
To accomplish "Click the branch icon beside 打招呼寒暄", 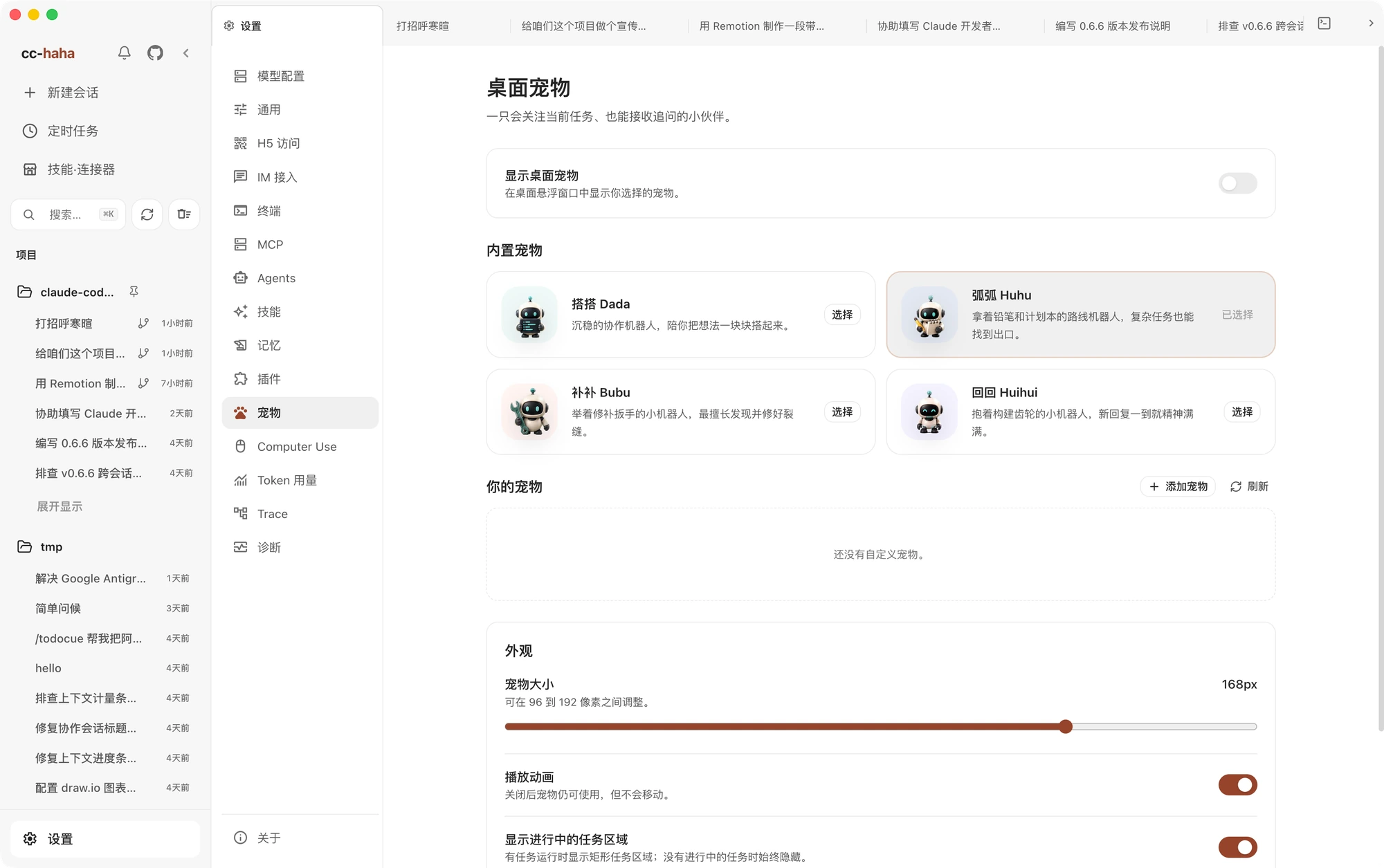I will pyautogui.click(x=143, y=323).
